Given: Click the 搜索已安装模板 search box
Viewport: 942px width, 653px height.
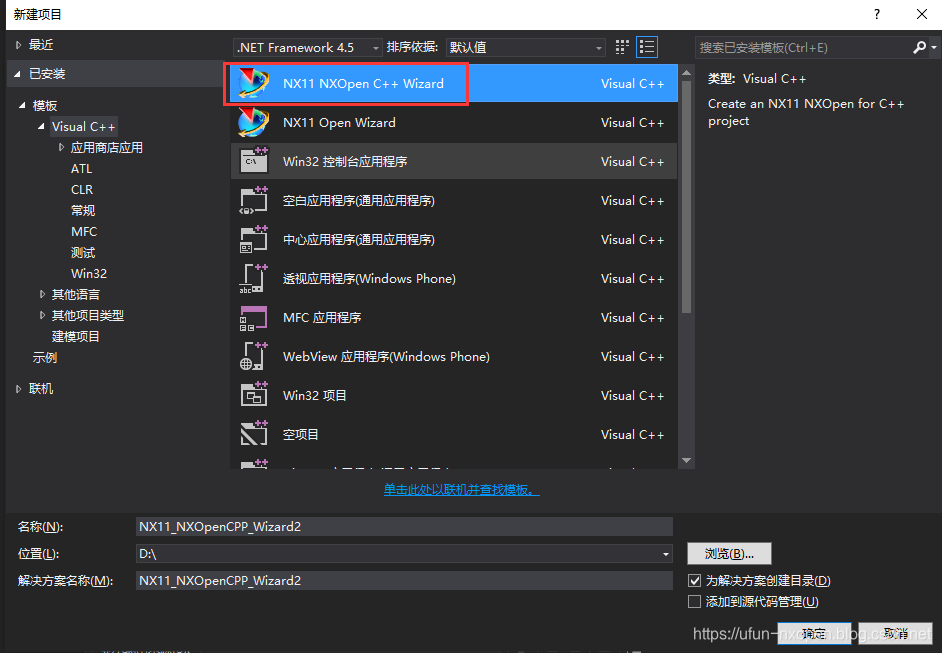Looking at the screenshot, I should point(803,47).
